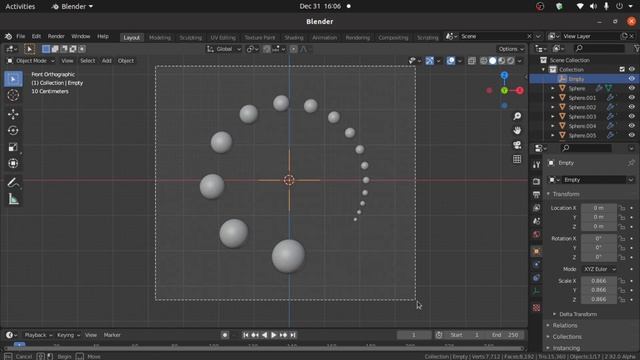Switch to the Modeling workspace tab

pos(160,38)
